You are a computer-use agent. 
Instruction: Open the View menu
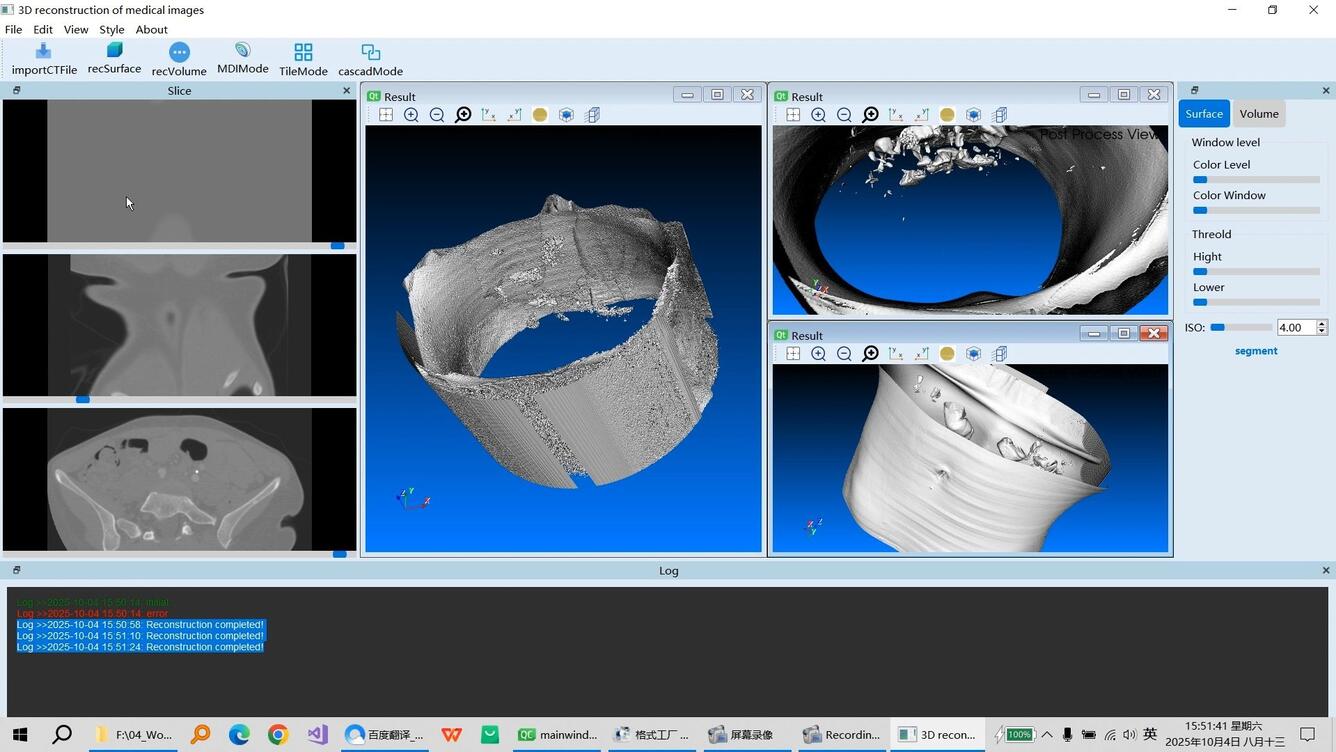tap(76, 30)
